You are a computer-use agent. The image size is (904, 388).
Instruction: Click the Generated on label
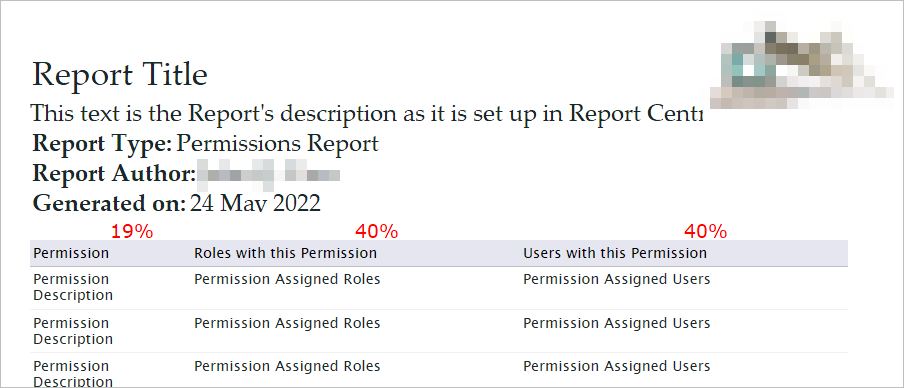point(110,203)
